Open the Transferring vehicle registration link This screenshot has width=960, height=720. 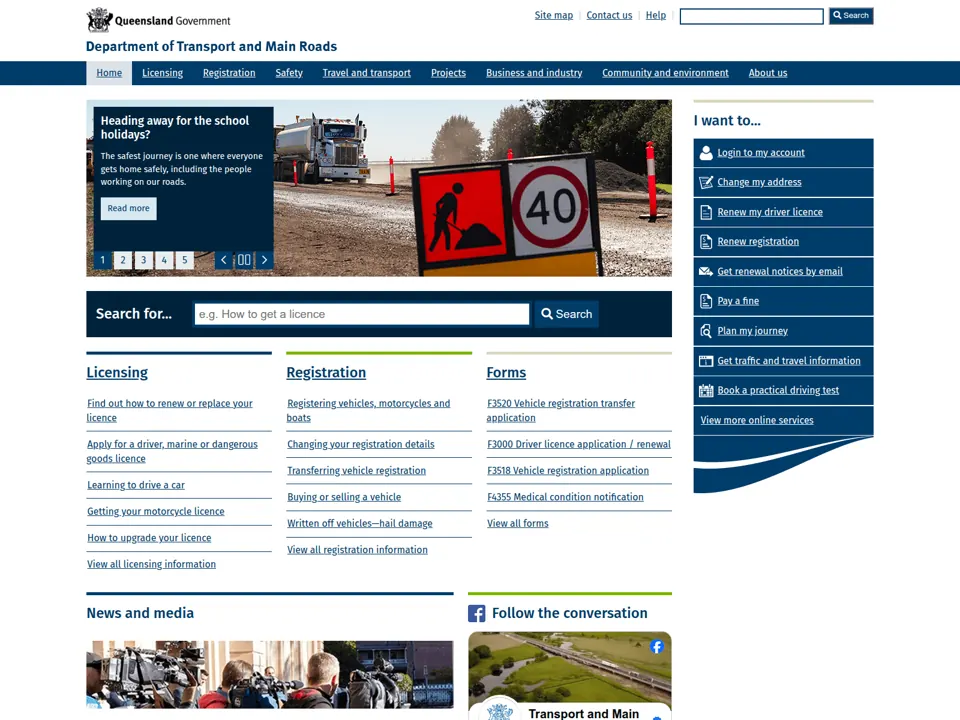click(x=356, y=471)
